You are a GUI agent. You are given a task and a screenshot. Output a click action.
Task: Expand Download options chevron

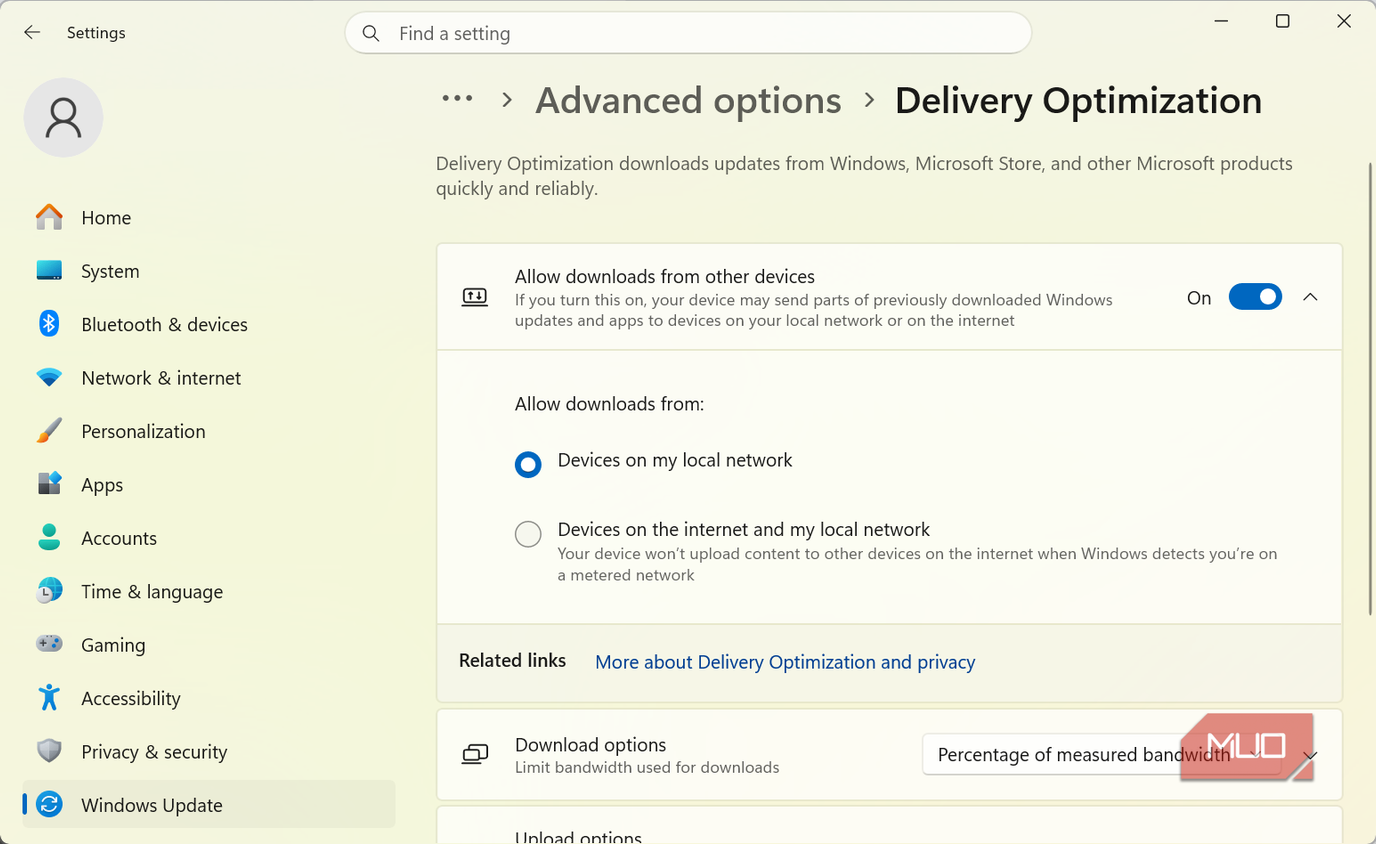(x=1310, y=755)
